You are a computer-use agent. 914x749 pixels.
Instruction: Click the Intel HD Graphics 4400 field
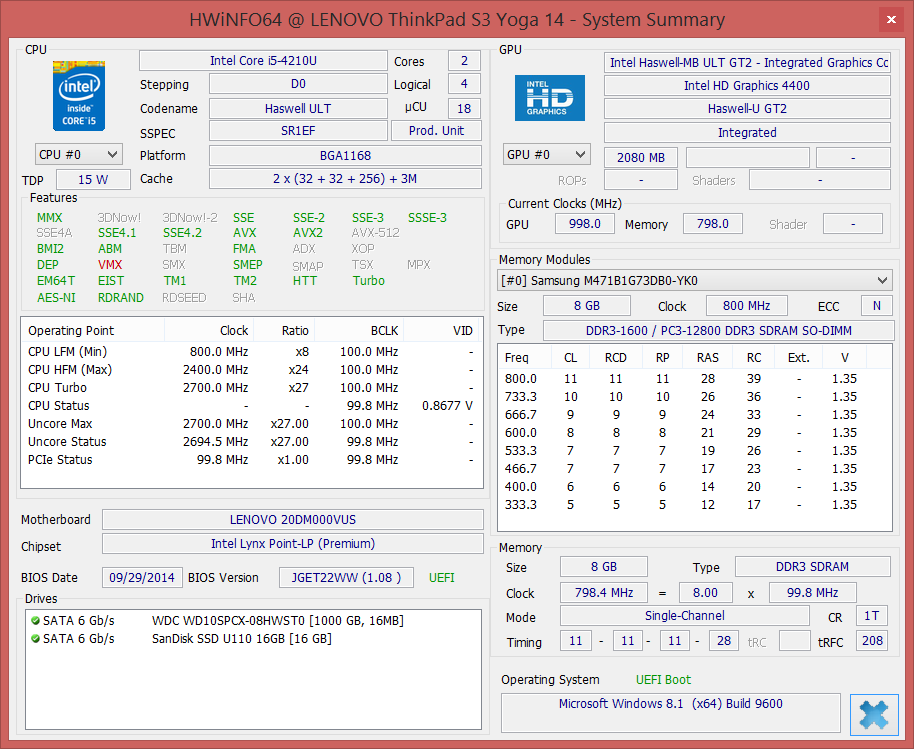[747, 86]
